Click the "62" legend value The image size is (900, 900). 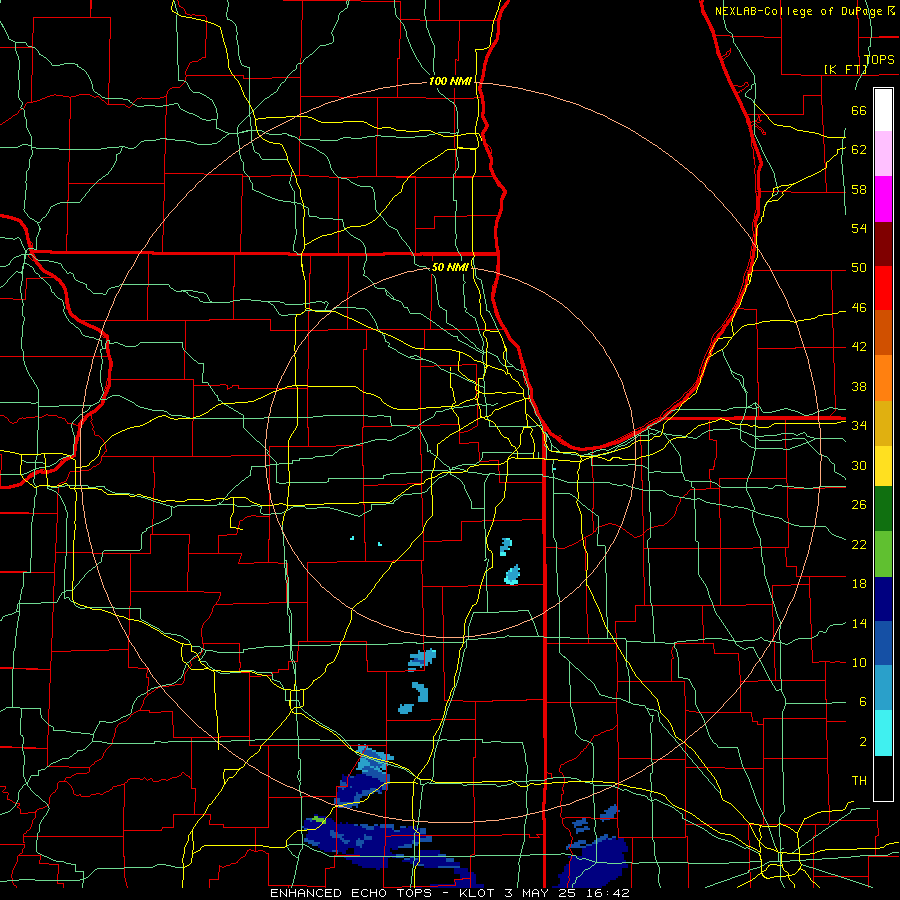pos(859,150)
